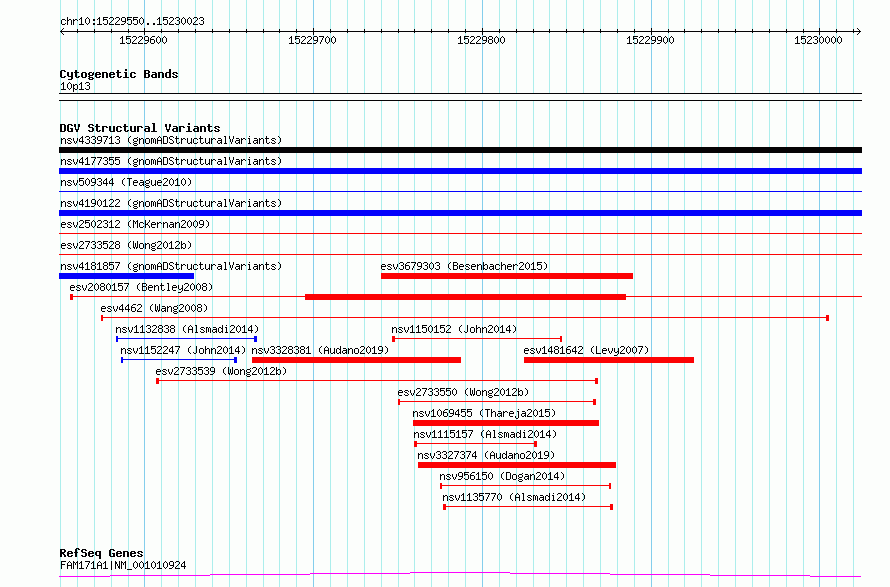The image size is (890, 587).
Task: Open nsv956150 (Dogan2014) label
Action: tap(502, 476)
